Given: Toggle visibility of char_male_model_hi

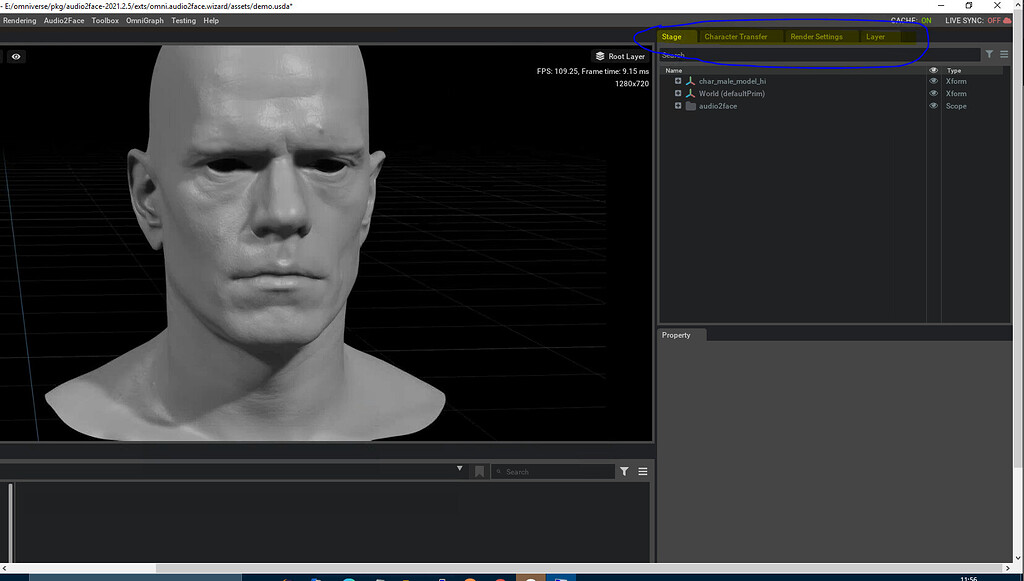Looking at the screenshot, I should pos(934,81).
